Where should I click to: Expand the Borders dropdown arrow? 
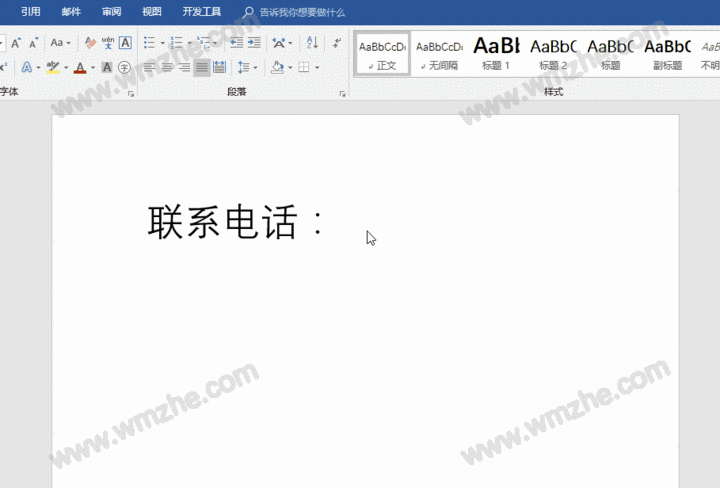(x=317, y=68)
